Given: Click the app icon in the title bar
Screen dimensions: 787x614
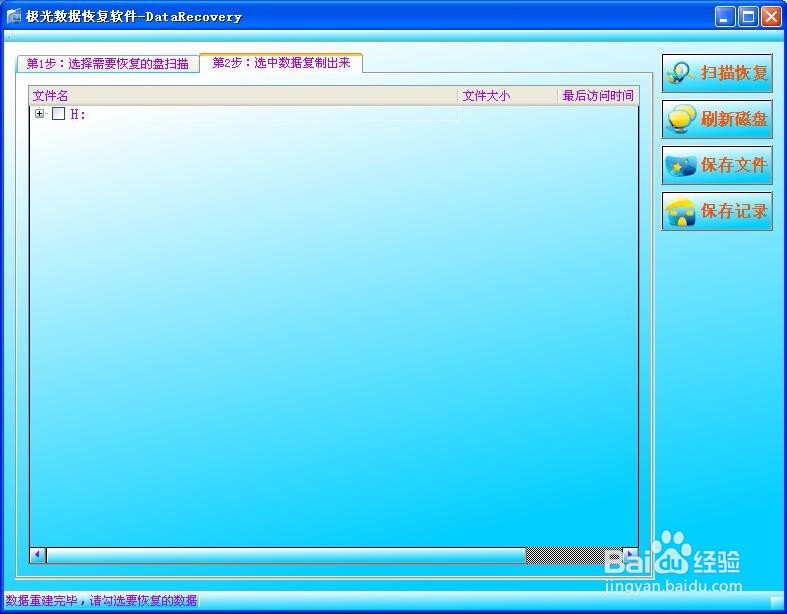Looking at the screenshot, I should click(14, 17).
